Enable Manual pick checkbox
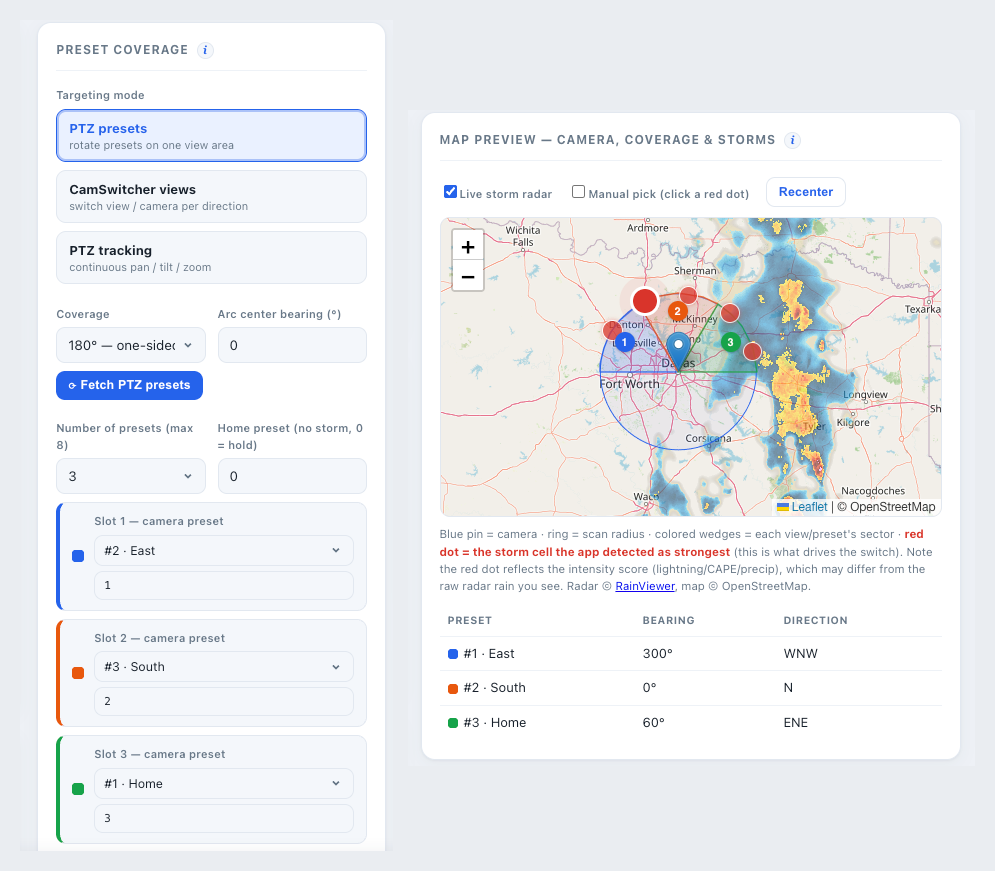995x871 pixels. 578,192
